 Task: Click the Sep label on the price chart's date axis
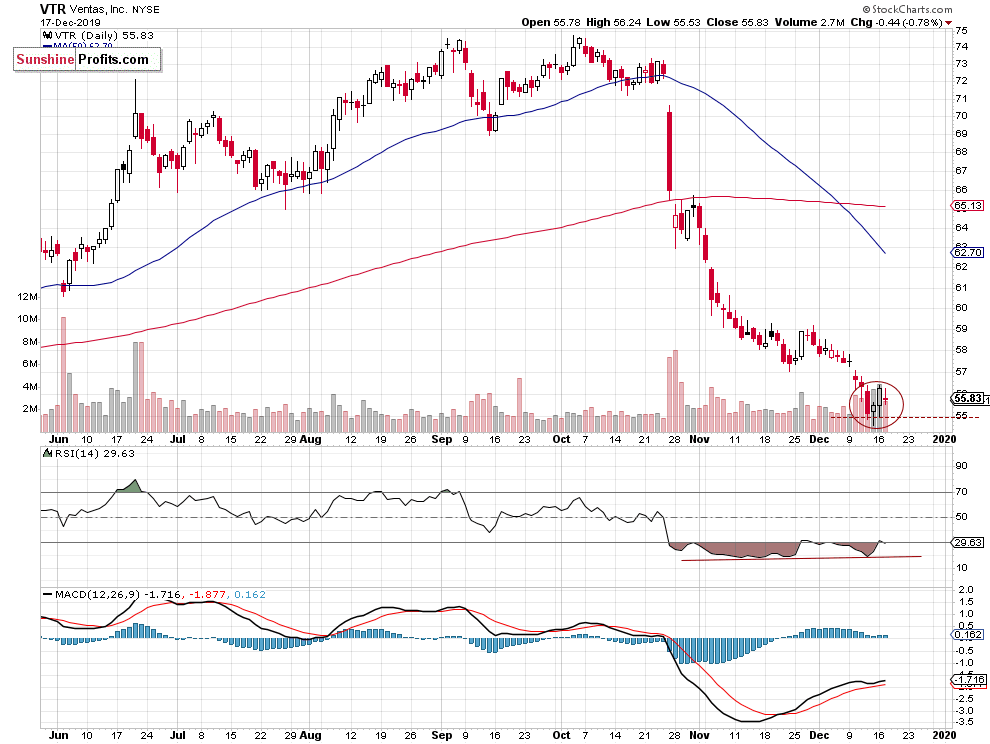(442, 439)
